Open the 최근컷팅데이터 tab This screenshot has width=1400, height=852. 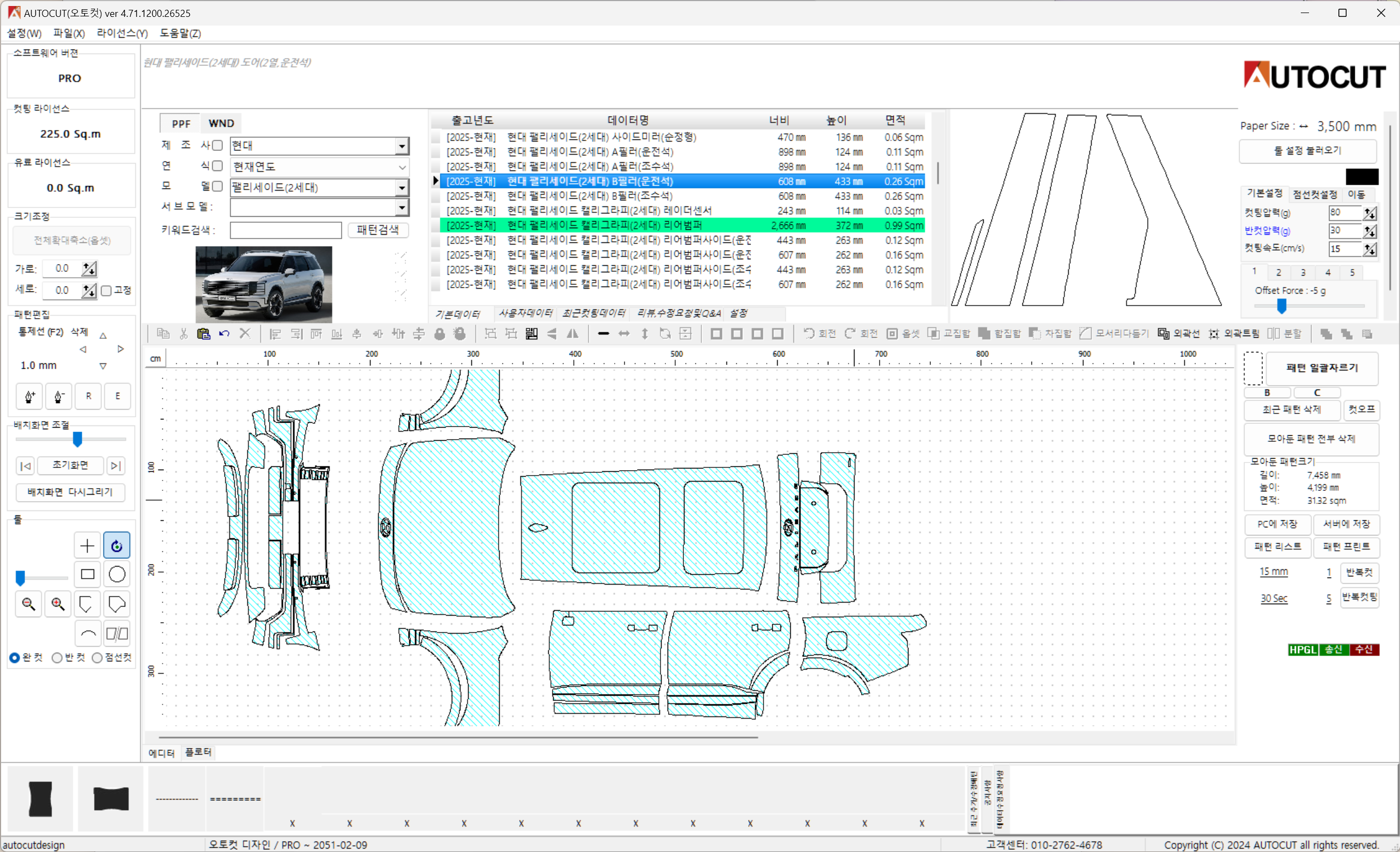pyautogui.click(x=594, y=314)
